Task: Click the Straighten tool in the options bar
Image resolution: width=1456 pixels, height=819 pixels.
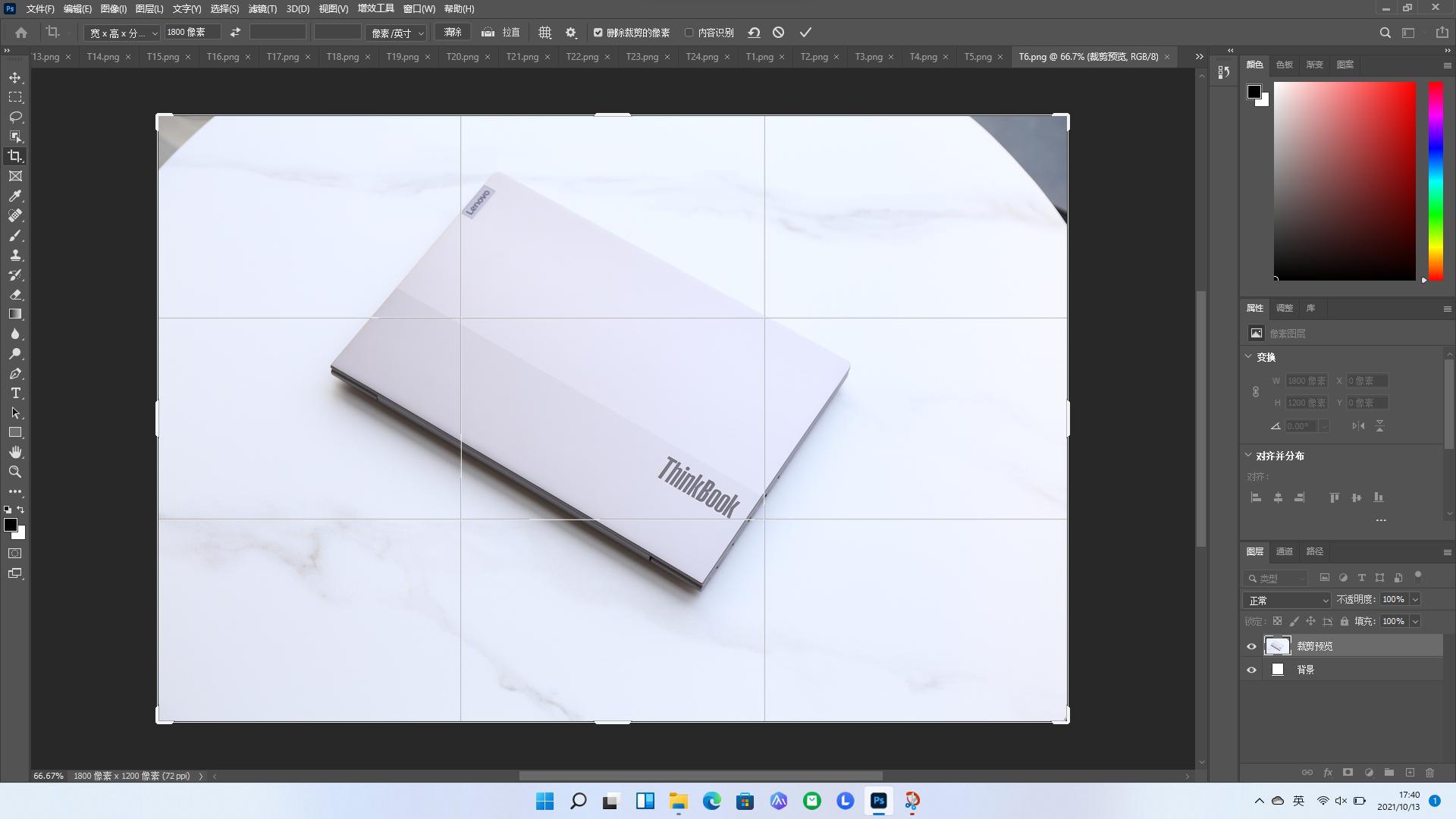Action: (x=500, y=33)
